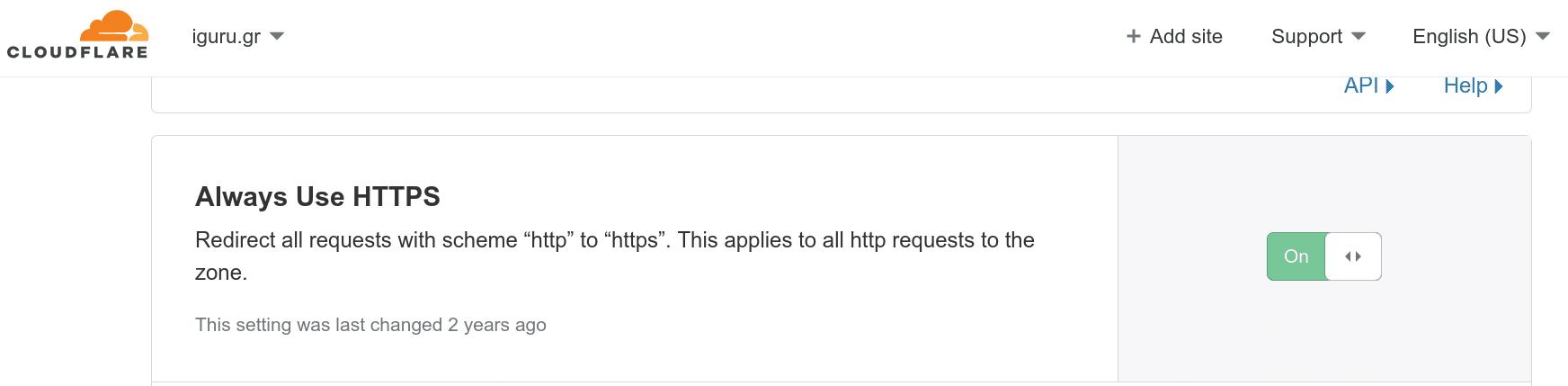Click the plus icon beside Add site

click(1134, 36)
